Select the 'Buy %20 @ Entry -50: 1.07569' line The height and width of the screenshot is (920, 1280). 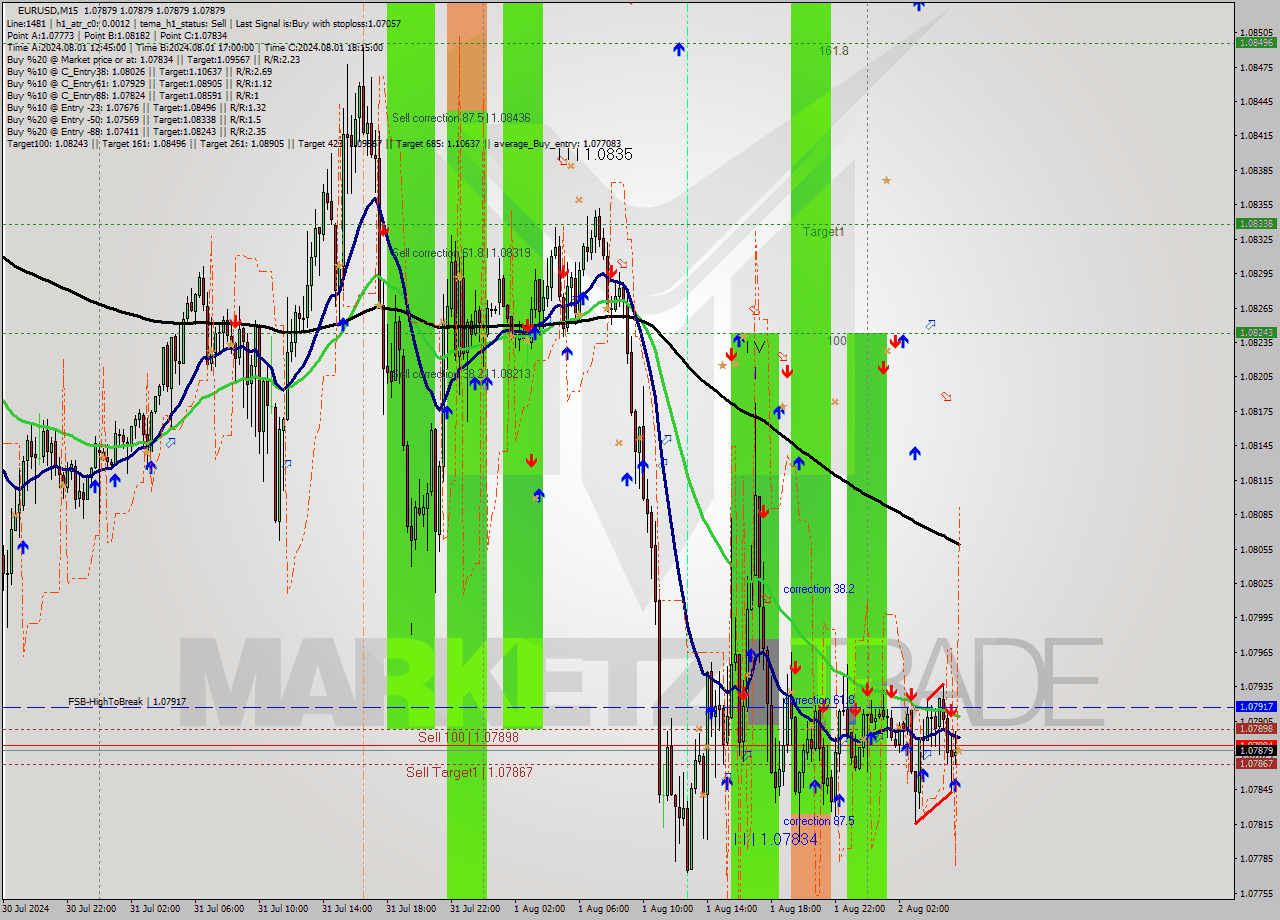click(x=133, y=119)
